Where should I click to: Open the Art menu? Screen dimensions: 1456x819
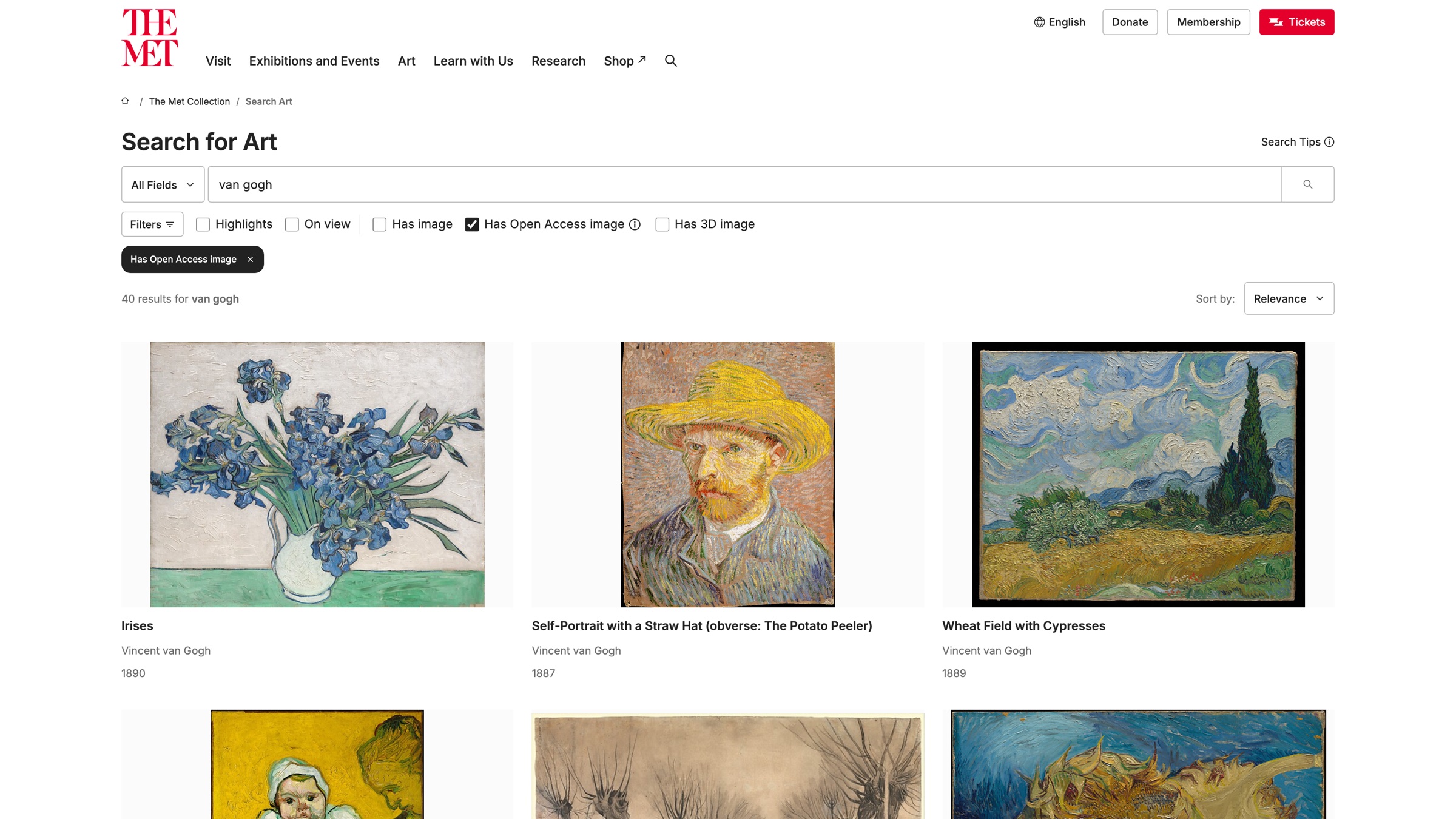[406, 61]
